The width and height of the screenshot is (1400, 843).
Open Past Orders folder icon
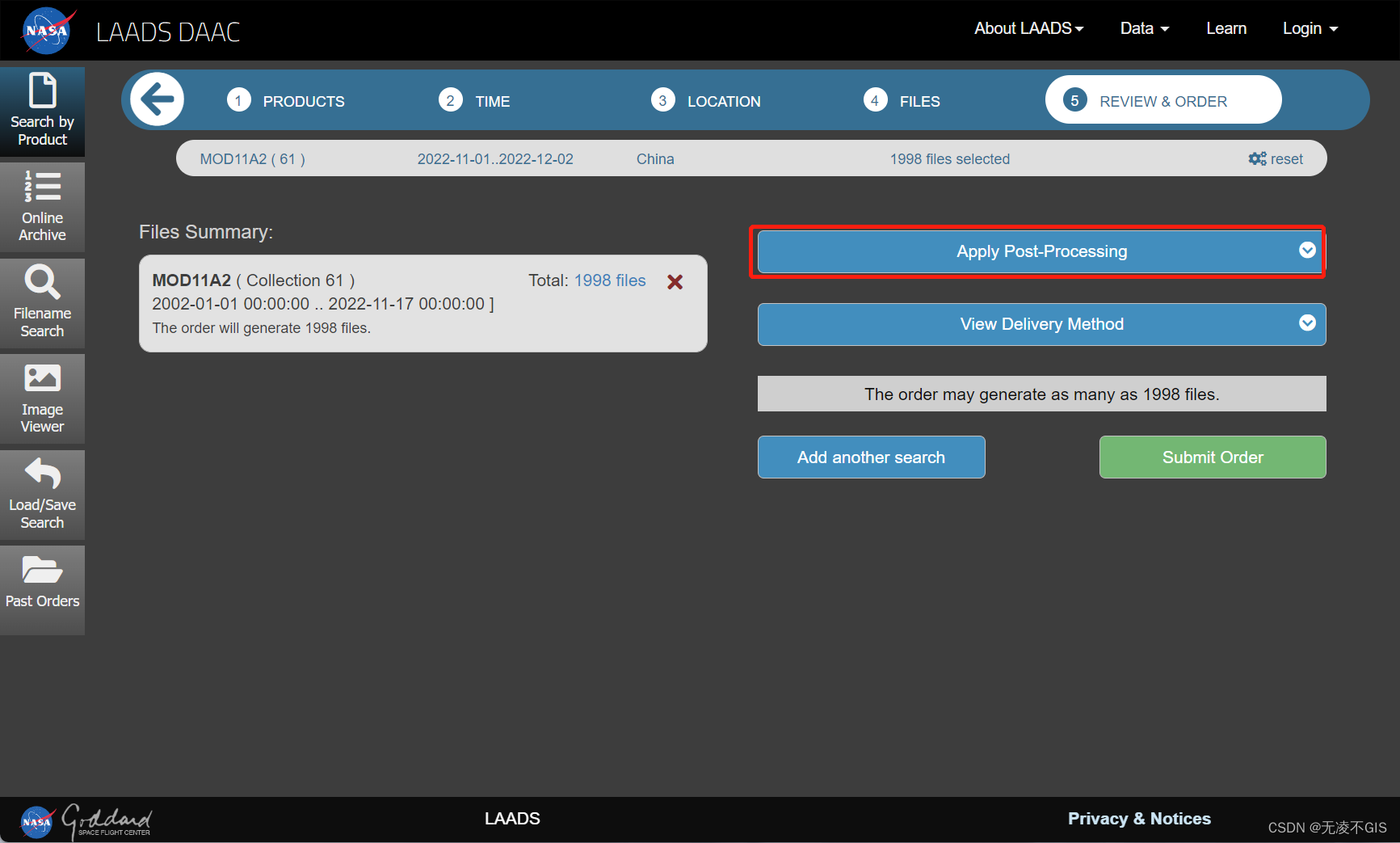(x=42, y=571)
